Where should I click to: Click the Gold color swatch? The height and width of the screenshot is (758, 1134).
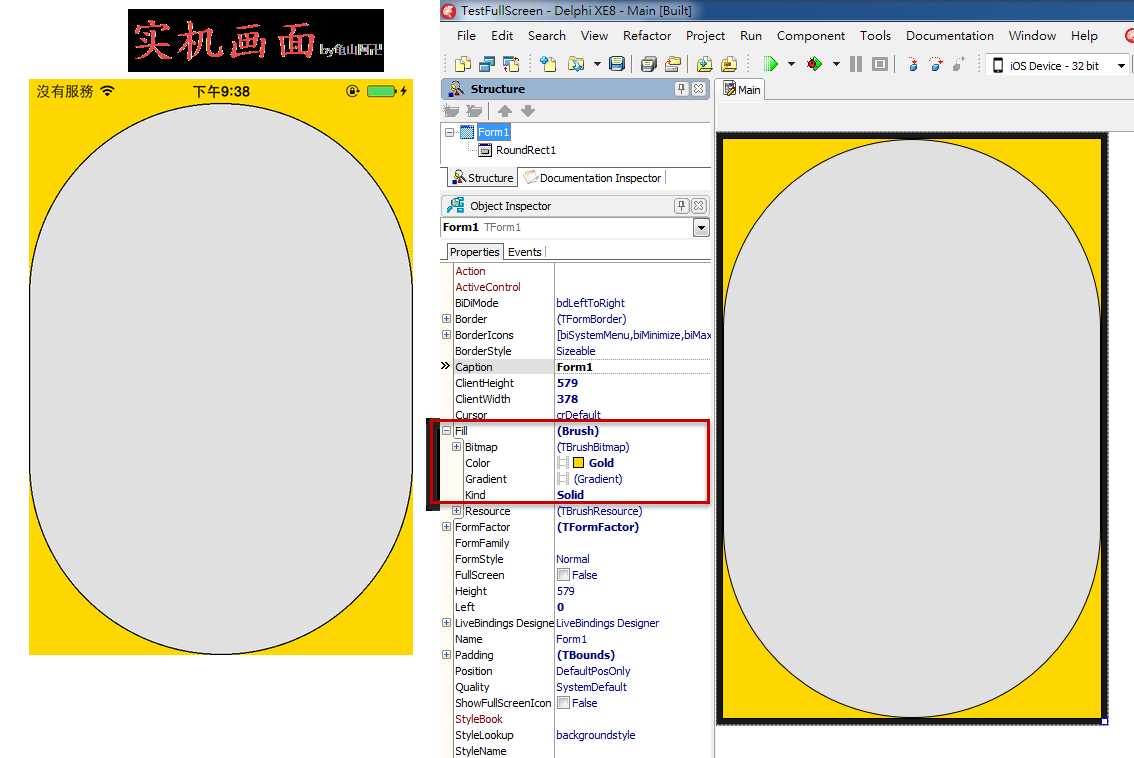(579, 462)
